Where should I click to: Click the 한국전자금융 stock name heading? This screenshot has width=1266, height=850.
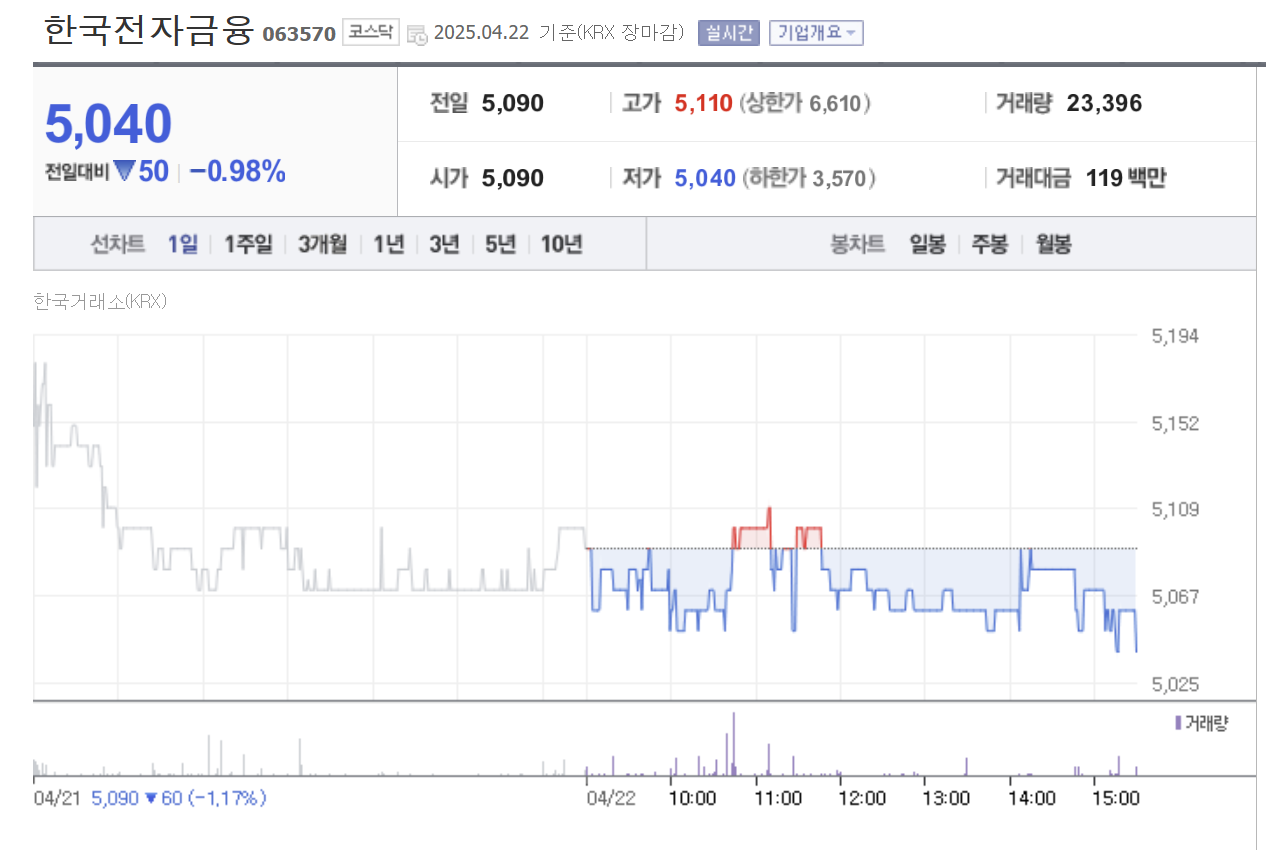(148, 30)
